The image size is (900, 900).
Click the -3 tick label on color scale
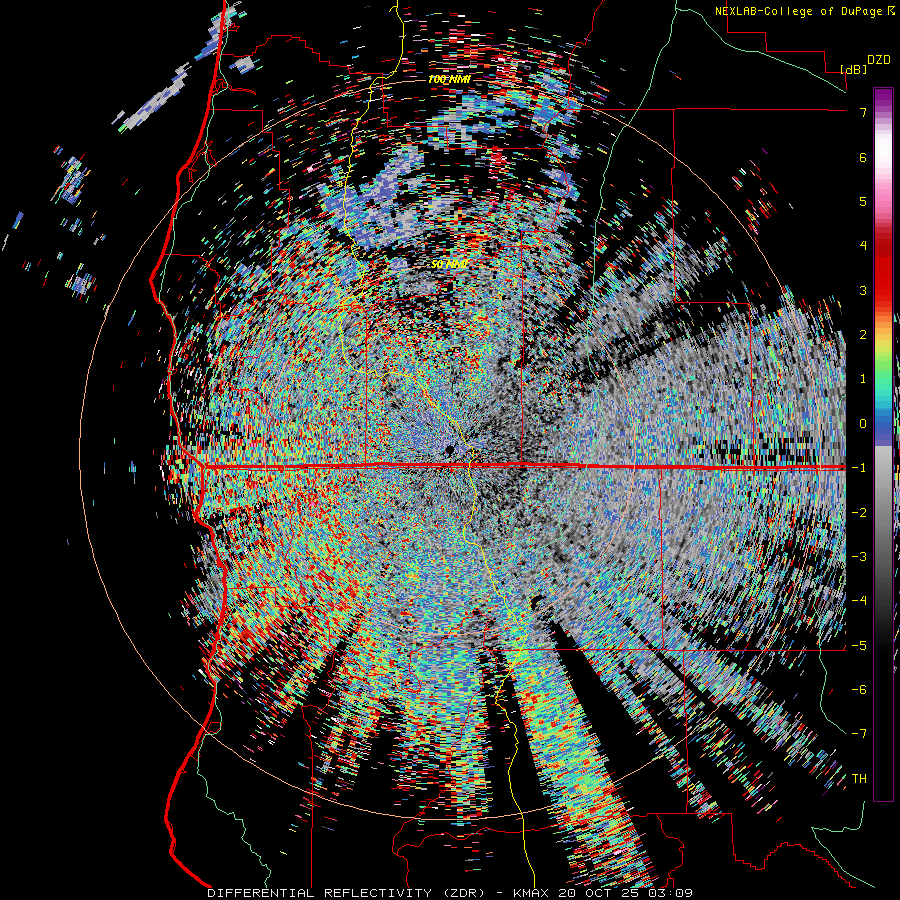point(859,557)
